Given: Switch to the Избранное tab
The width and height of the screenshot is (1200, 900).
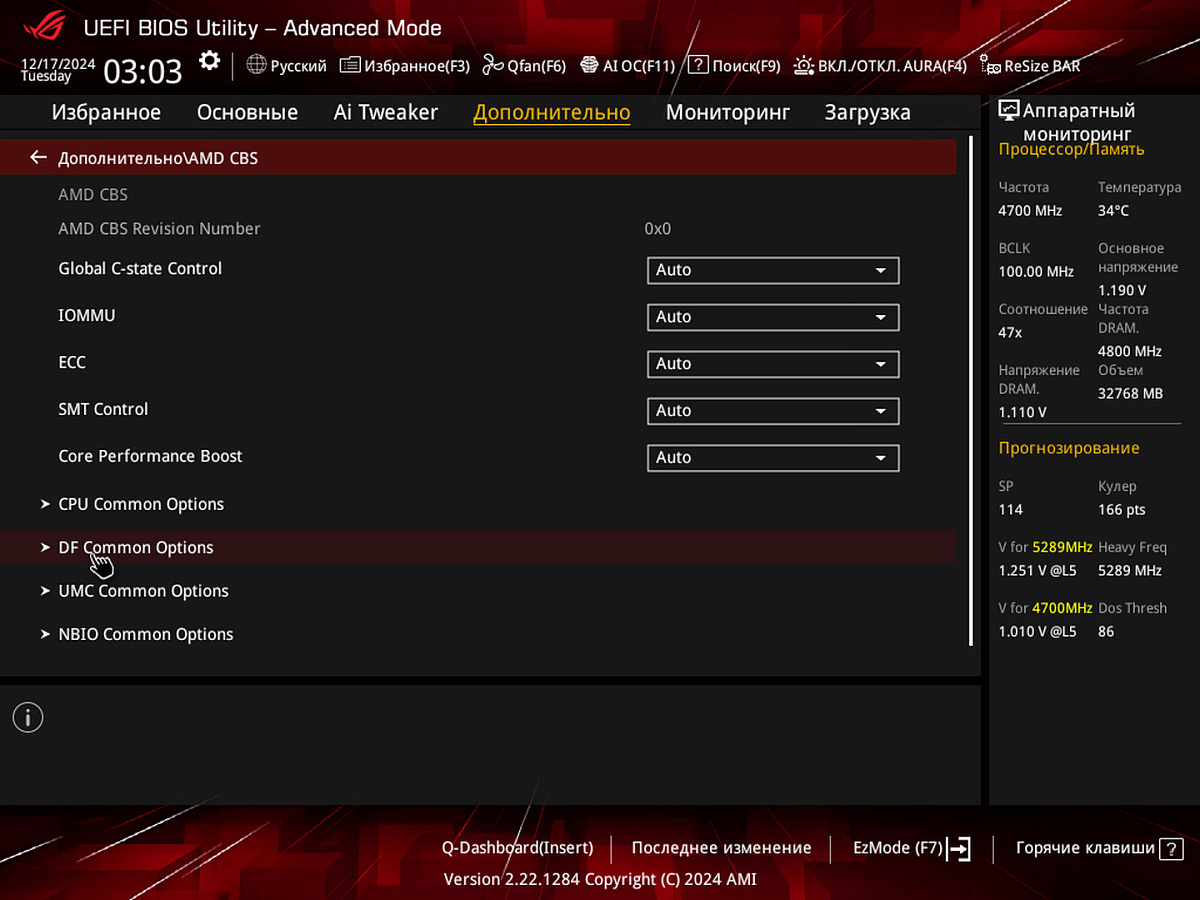Looking at the screenshot, I should (x=106, y=112).
